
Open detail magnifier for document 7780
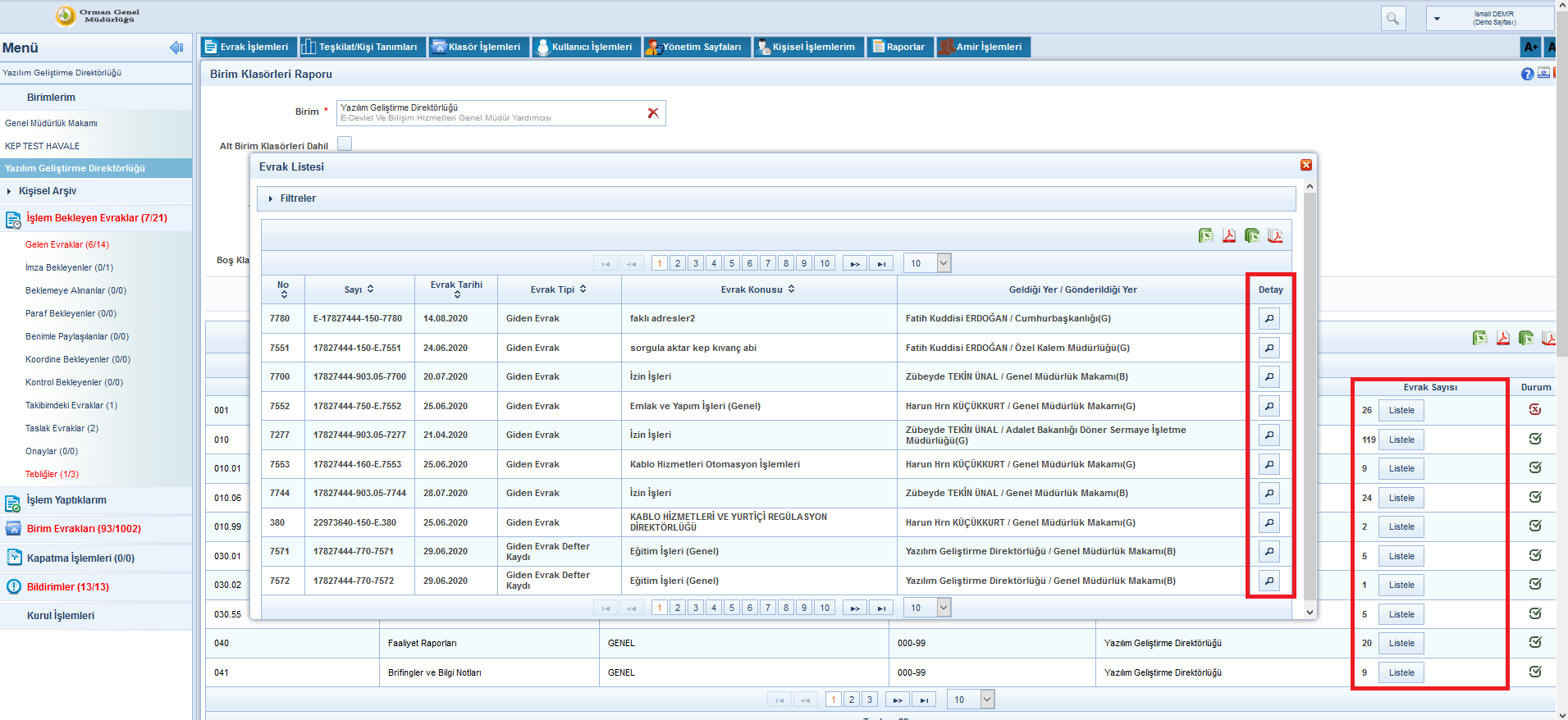click(x=1269, y=318)
